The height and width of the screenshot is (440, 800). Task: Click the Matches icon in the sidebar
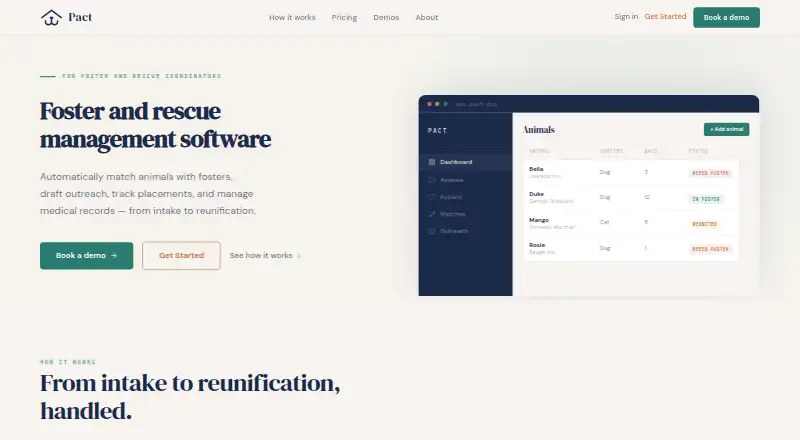(432, 214)
